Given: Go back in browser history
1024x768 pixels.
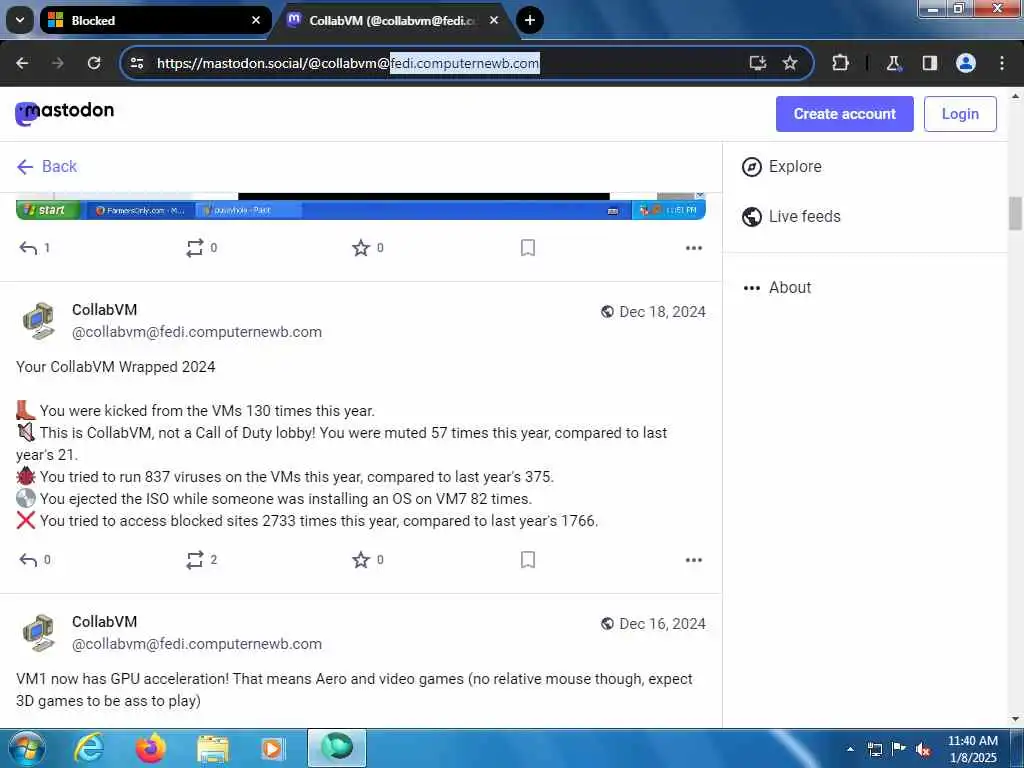Looking at the screenshot, I should [22, 63].
